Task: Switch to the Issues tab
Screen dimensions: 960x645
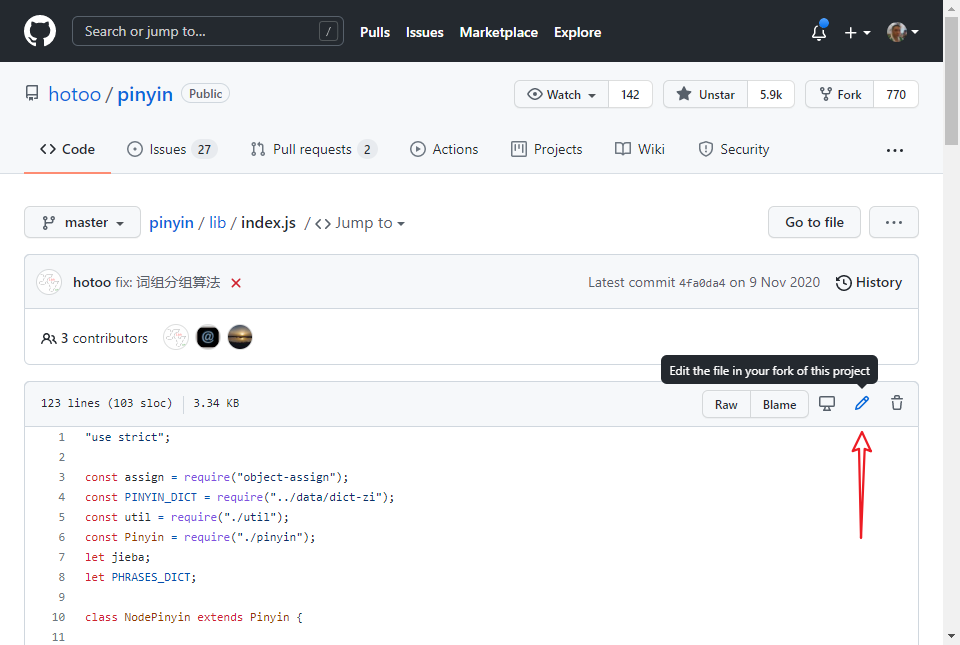Action: pyautogui.click(x=171, y=149)
